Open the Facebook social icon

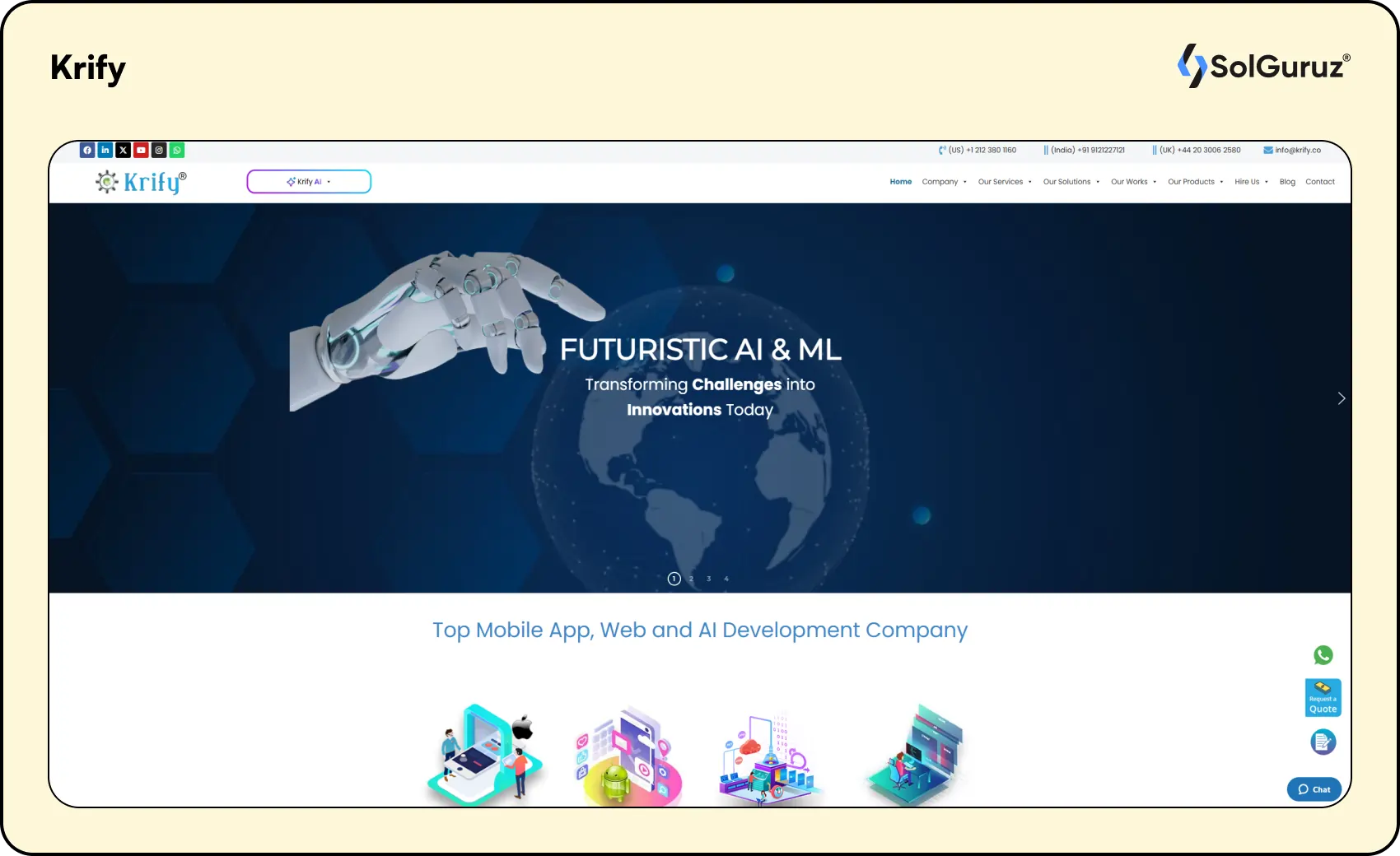87,150
